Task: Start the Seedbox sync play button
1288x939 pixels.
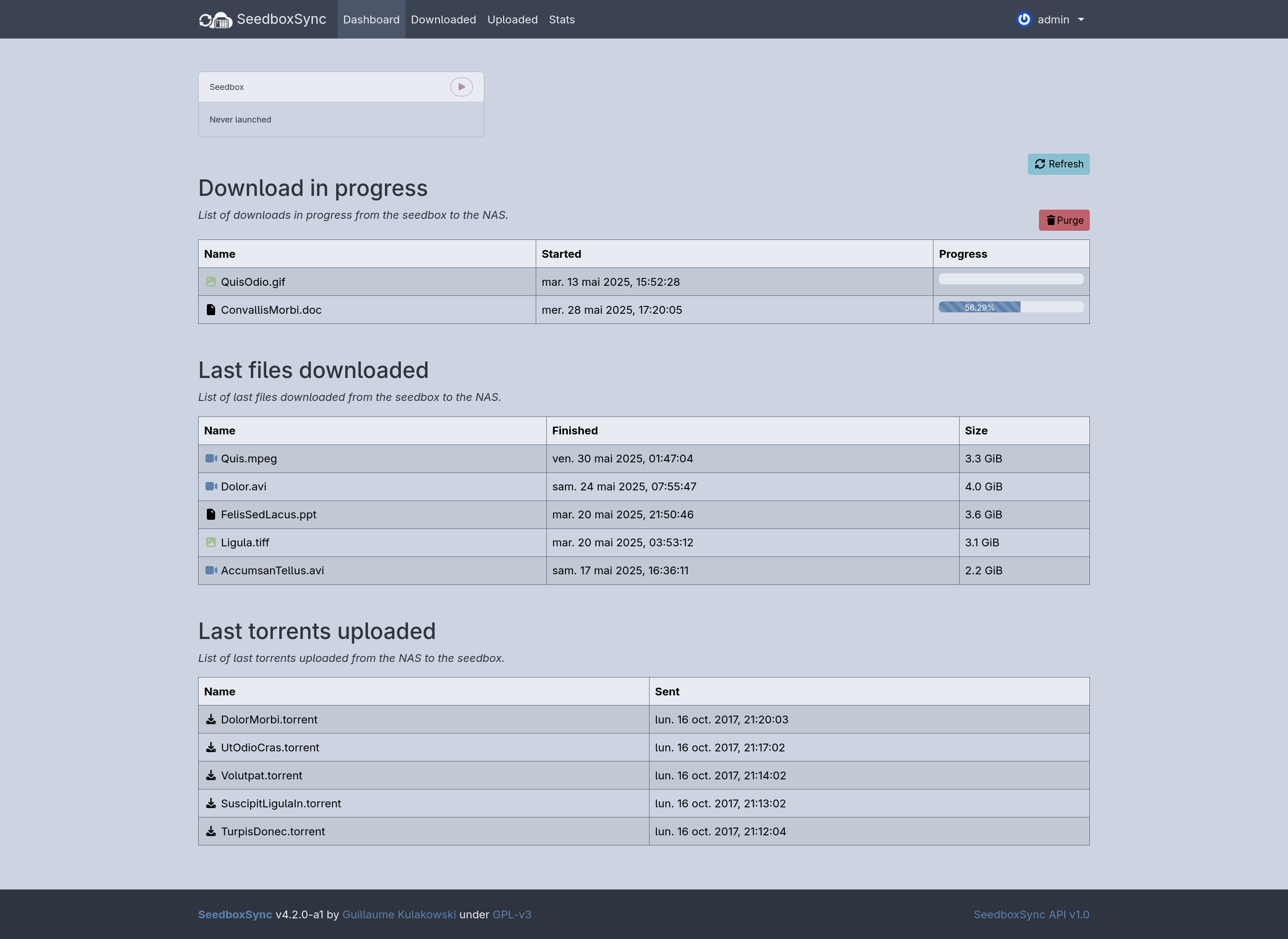Action: point(461,87)
